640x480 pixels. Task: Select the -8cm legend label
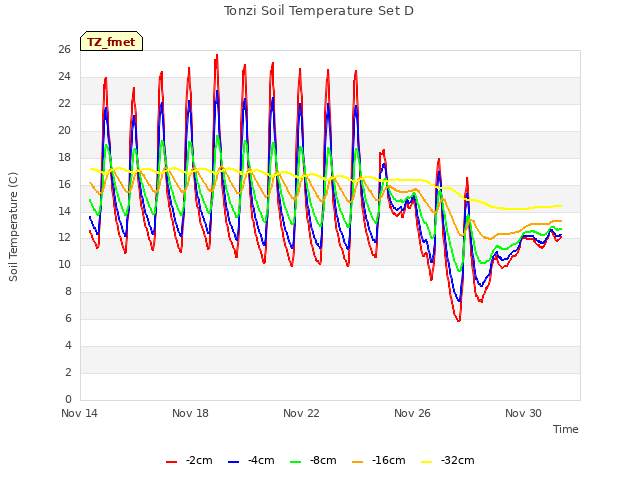pyautogui.click(x=323, y=460)
